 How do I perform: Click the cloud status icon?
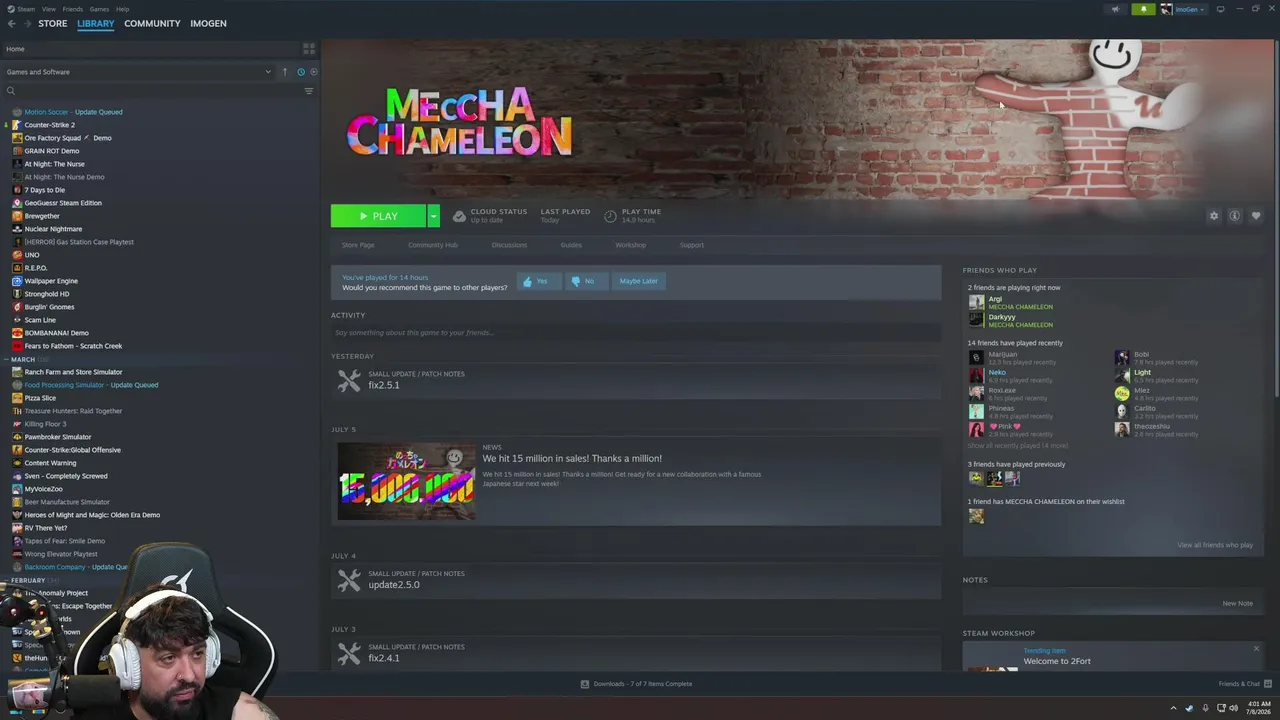(x=459, y=216)
